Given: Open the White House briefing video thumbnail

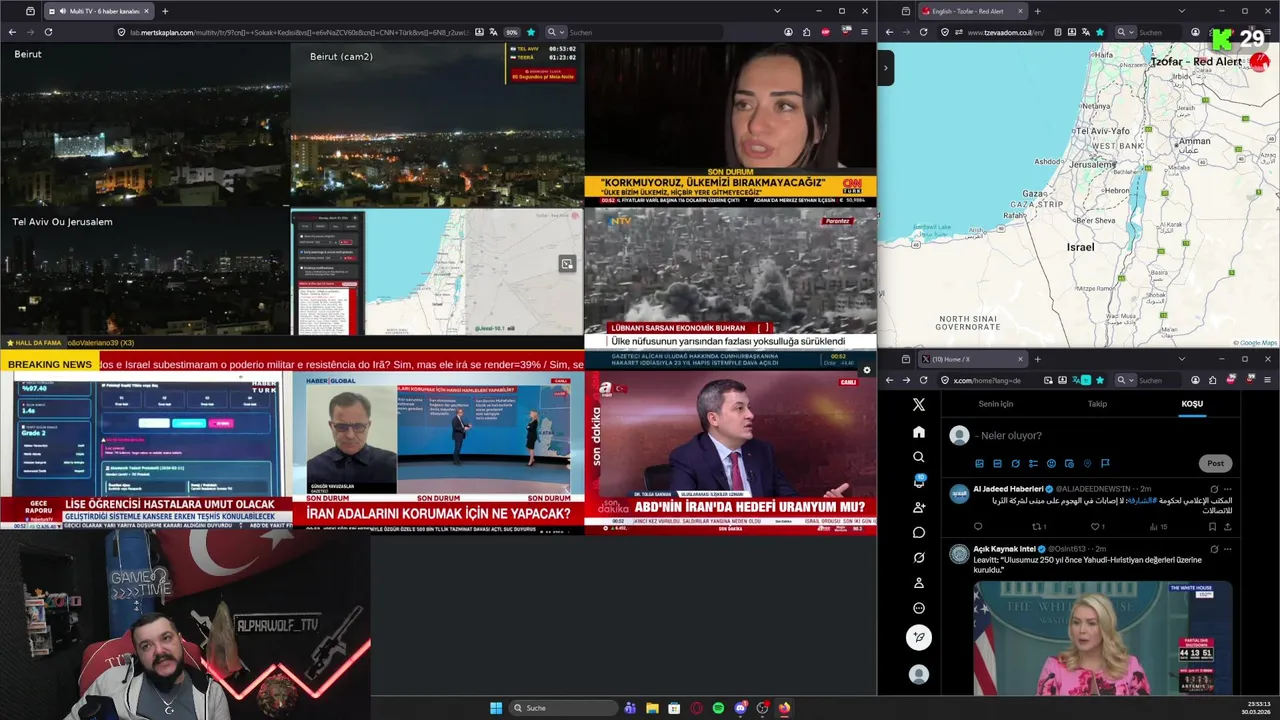Looking at the screenshot, I should 1103,638.
